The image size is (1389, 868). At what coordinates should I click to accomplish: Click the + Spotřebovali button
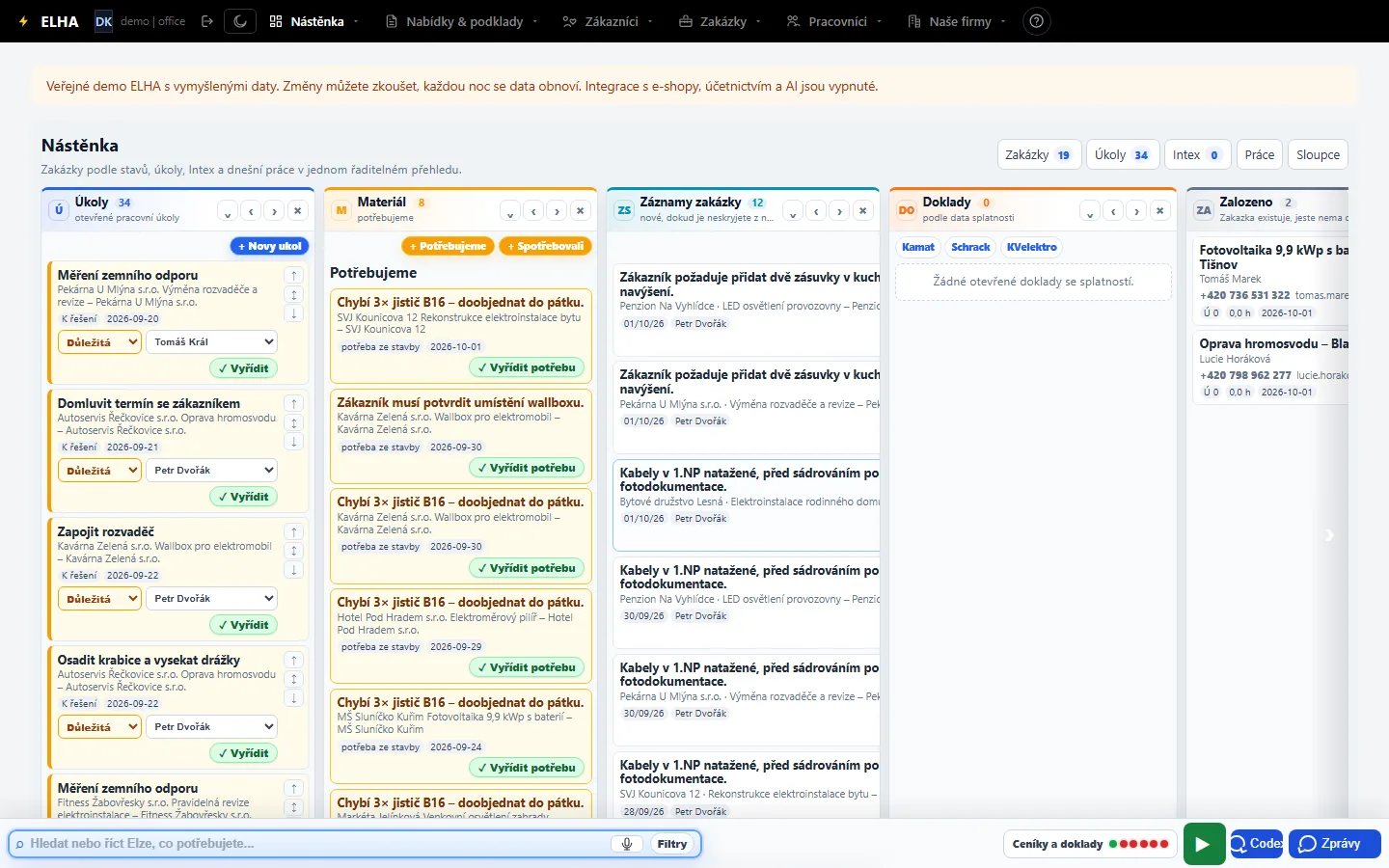[545, 246]
